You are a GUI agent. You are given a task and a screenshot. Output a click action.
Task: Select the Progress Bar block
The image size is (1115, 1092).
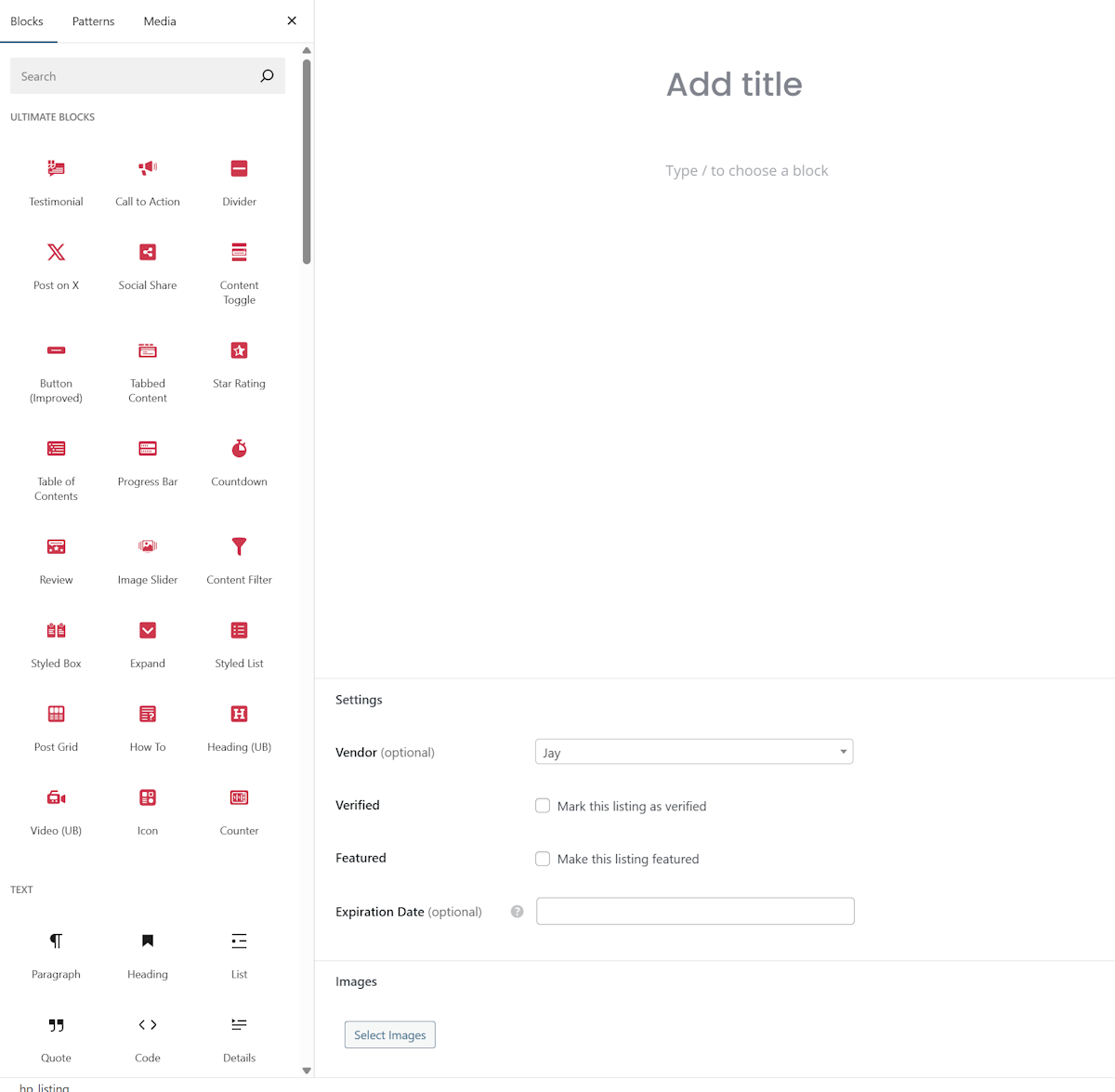tap(148, 462)
